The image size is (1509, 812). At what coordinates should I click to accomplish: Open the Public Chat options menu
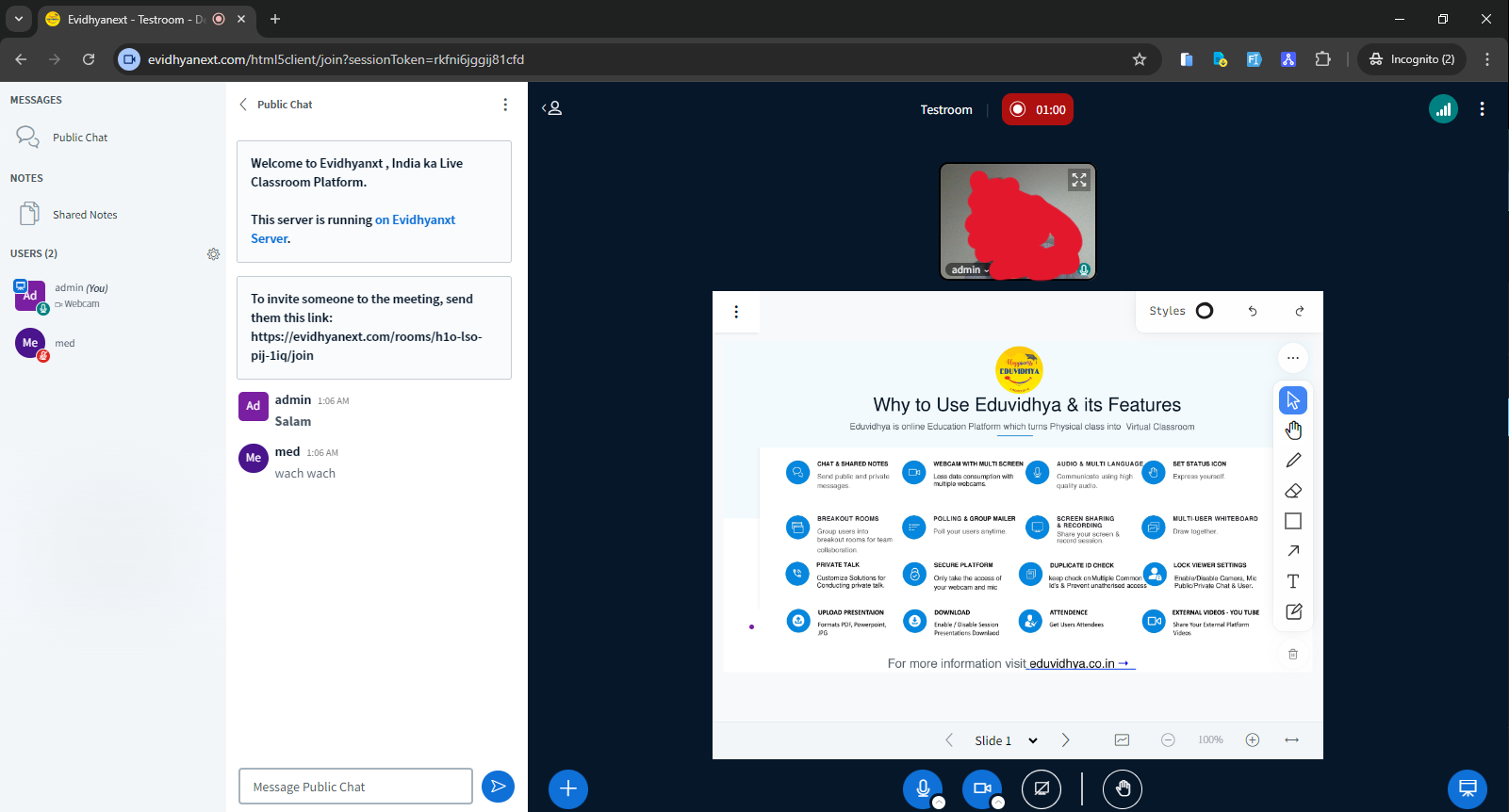[x=505, y=105]
